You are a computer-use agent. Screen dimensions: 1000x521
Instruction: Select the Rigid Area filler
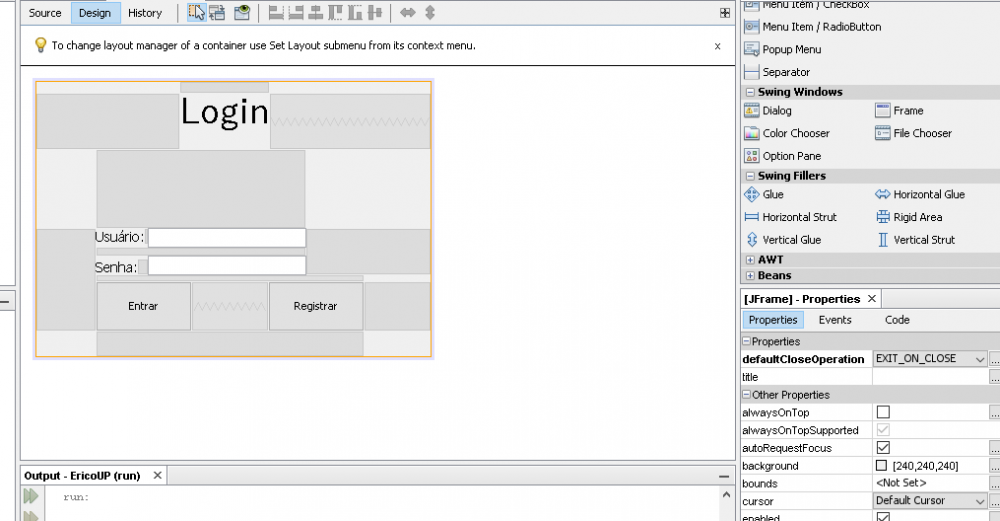tap(917, 217)
